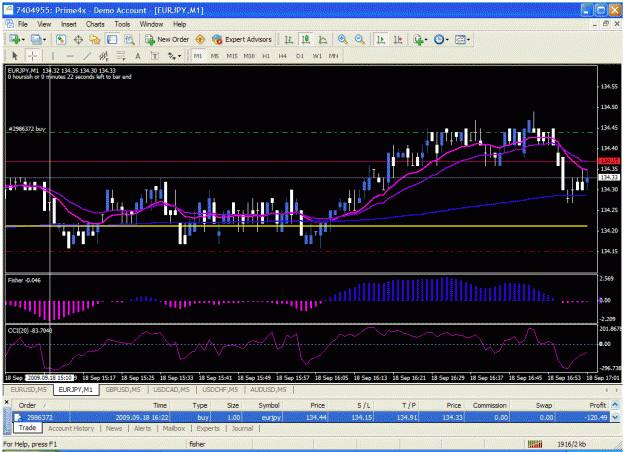Switch to the GBPUSD,M5 chart tab
The image size is (625, 452).
point(123,389)
